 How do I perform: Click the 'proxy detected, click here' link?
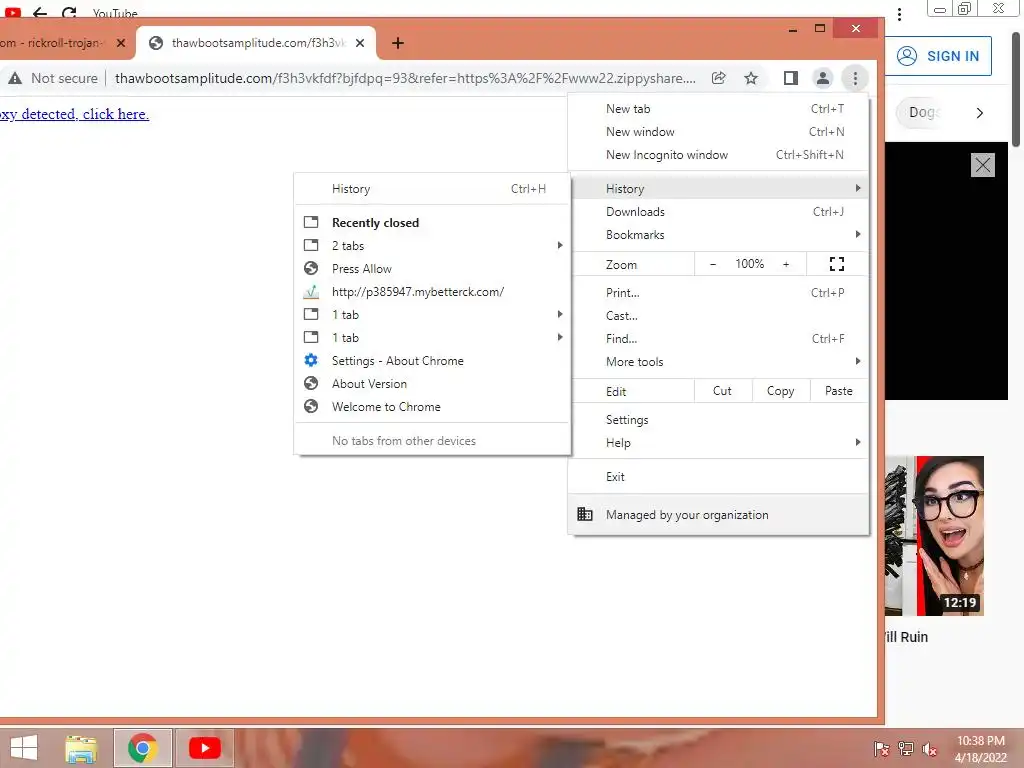point(74,114)
